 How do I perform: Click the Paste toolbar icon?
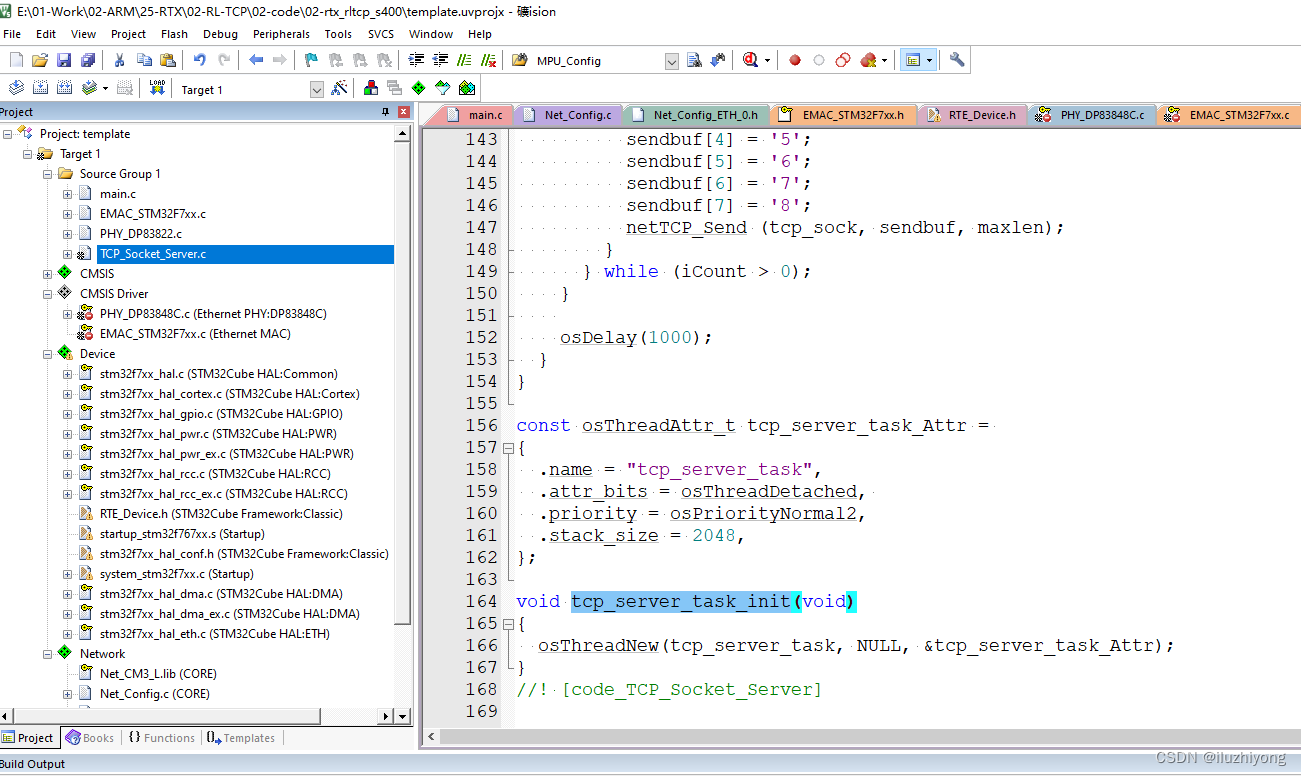coord(167,60)
